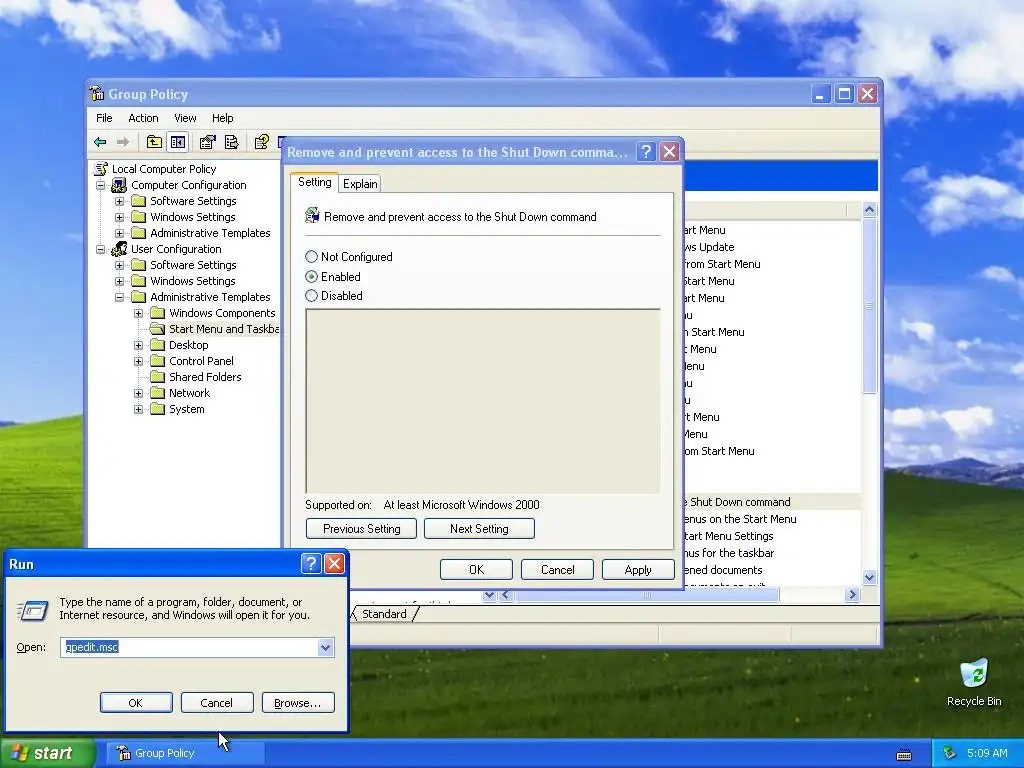This screenshot has width=1024, height=768.
Task: Switch to the Explain tab
Action: pos(360,184)
